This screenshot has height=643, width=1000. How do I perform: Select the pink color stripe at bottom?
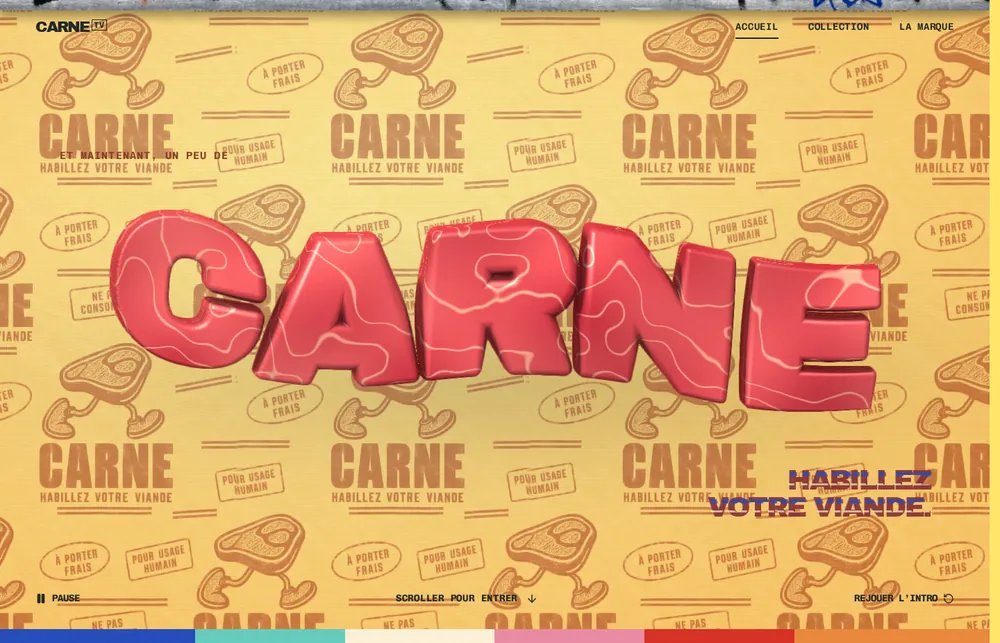[570, 636]
